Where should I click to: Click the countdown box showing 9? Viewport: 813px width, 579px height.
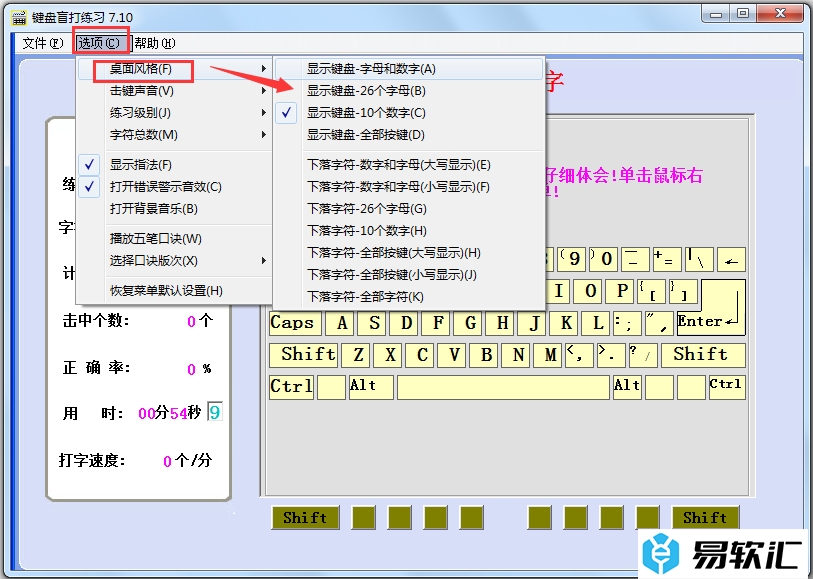pos(215,412)
